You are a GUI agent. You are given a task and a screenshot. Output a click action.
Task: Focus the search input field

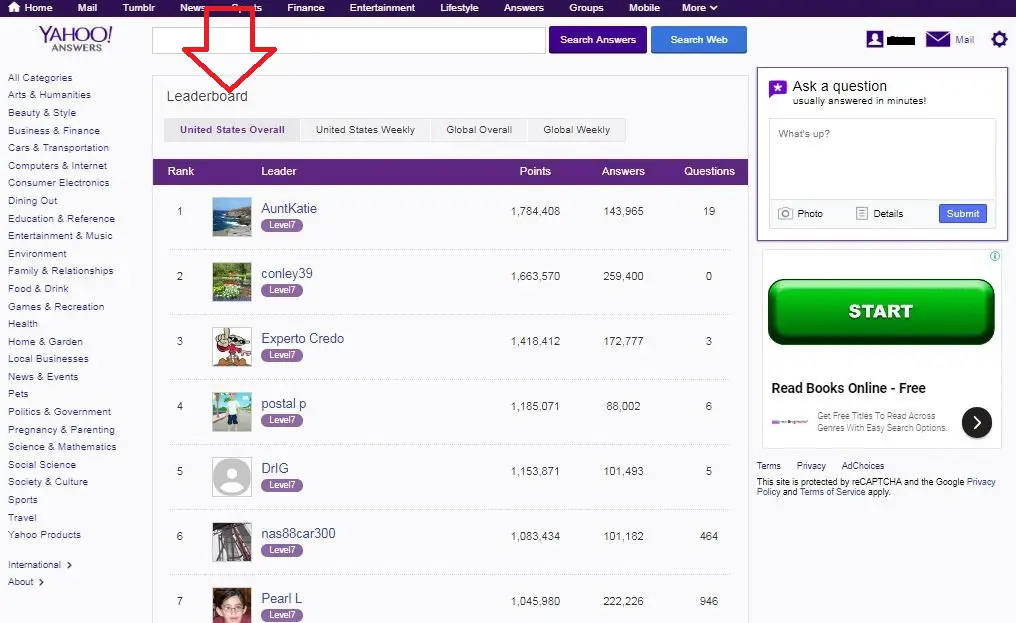tap(349, 40)
